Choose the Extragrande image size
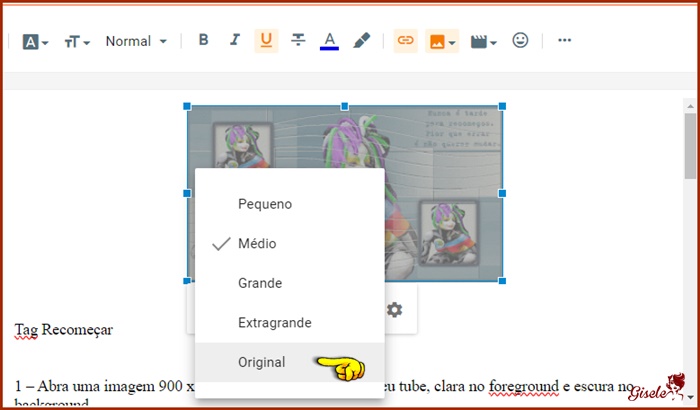700x410 pixels. tap(290, 322)
